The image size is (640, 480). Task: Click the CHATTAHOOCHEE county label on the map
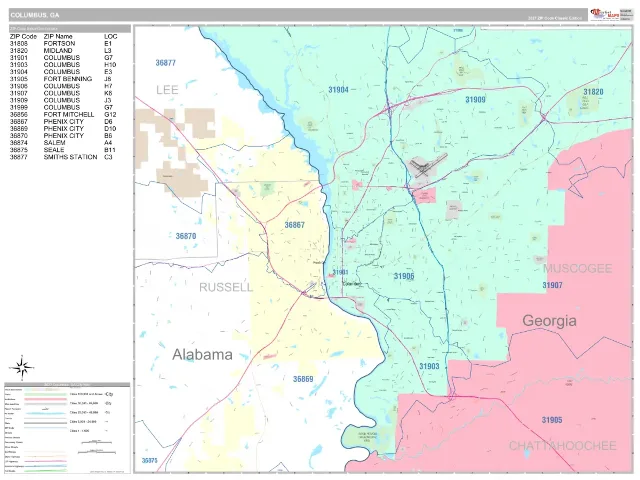click(562, 446)
